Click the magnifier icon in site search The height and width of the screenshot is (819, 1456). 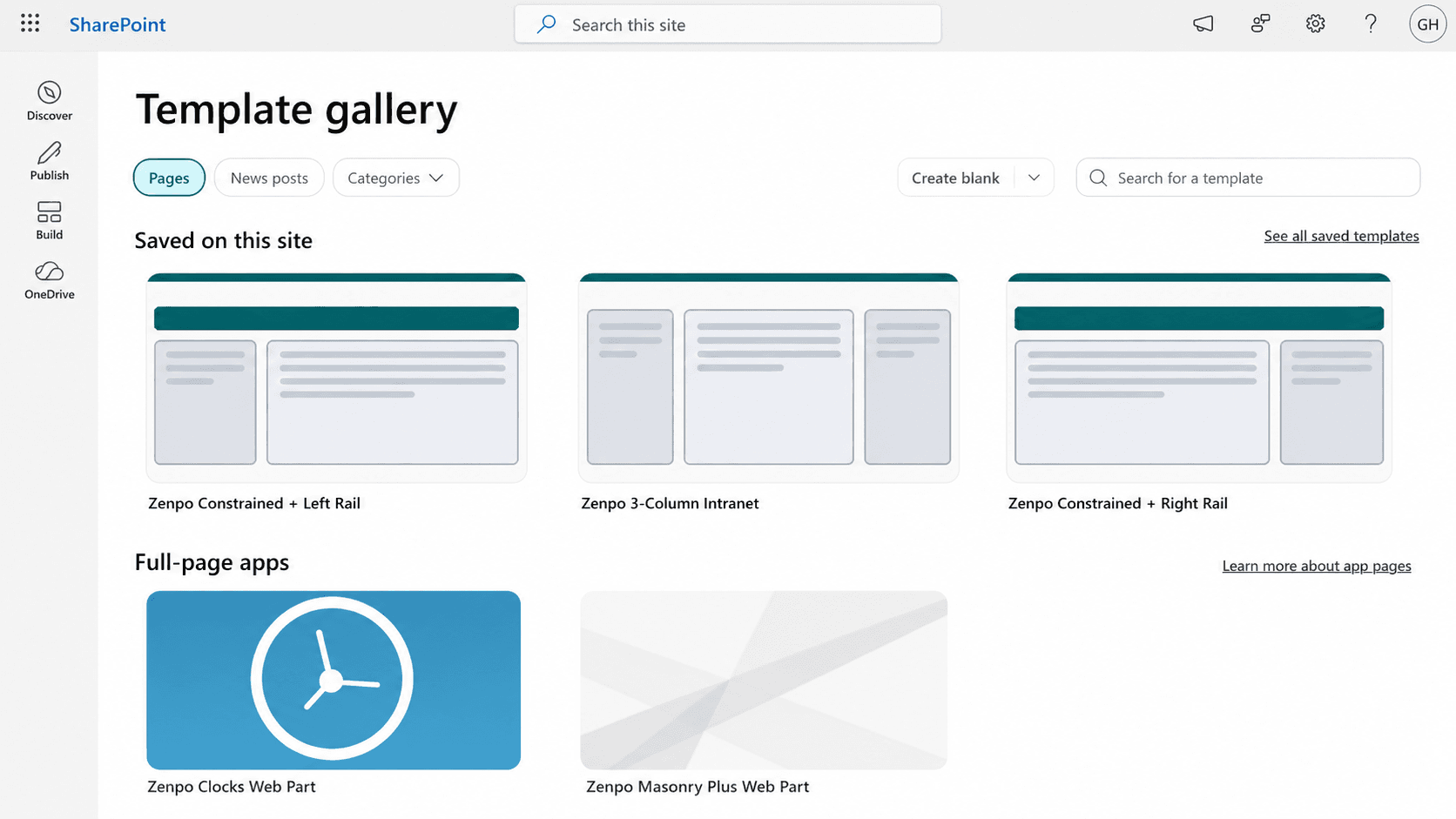pos(546,24)
